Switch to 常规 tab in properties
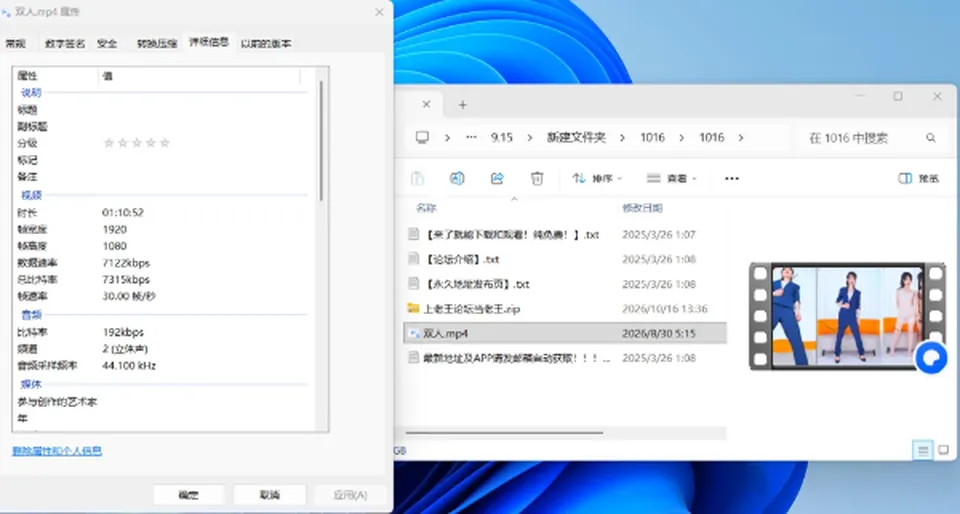 (x=16, y=43)
